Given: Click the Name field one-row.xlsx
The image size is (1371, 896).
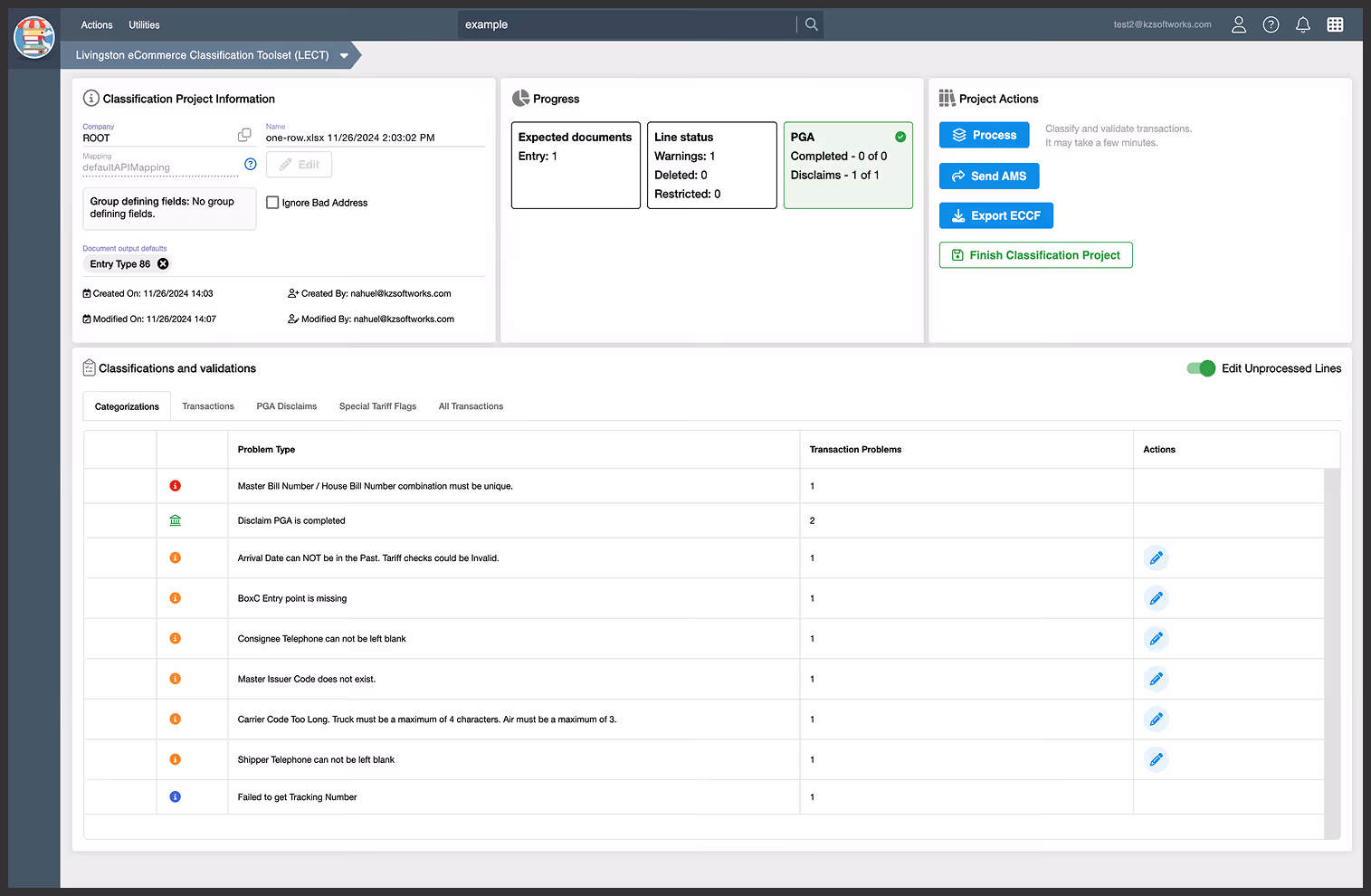Looking at the screenshot, I should click(375, 138).
